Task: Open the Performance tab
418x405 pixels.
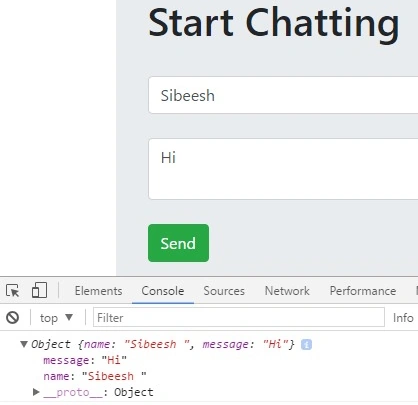Action: (x=363, y=291)
